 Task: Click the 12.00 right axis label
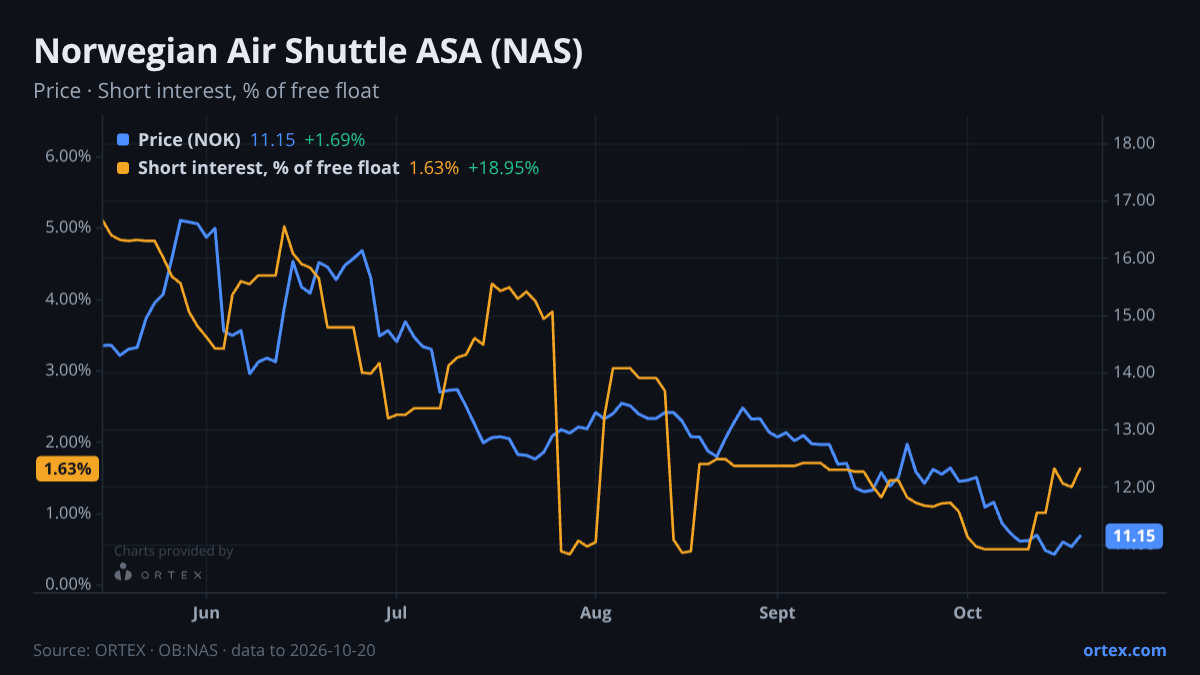coord(1134,487)
